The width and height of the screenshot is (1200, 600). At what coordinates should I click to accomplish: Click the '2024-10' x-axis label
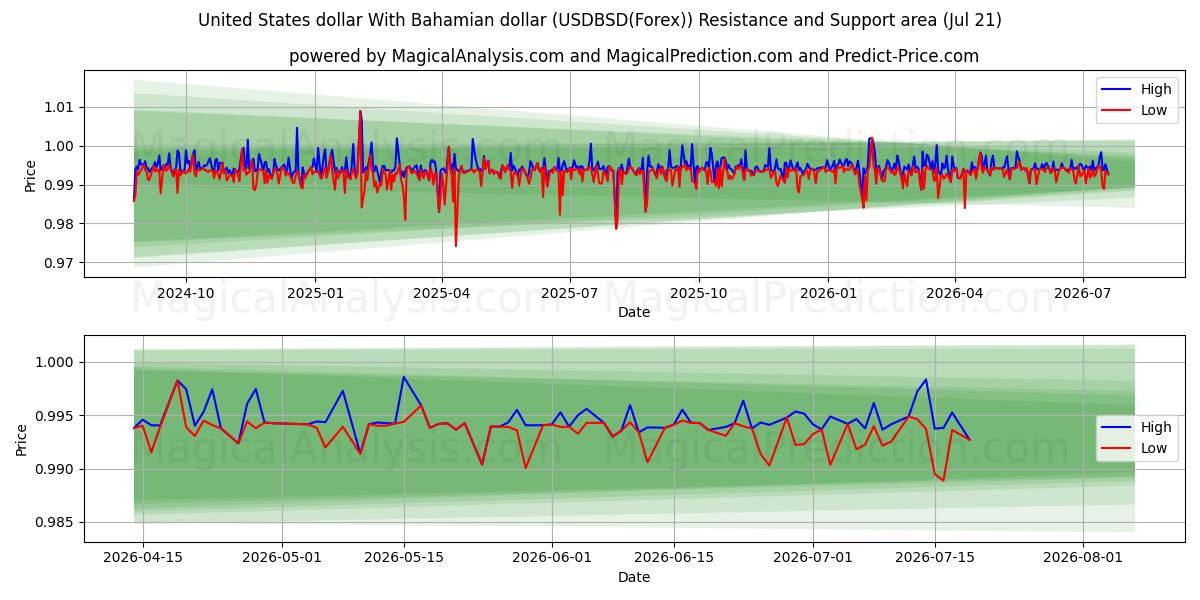pyautogui.click(x=186, y=294)
